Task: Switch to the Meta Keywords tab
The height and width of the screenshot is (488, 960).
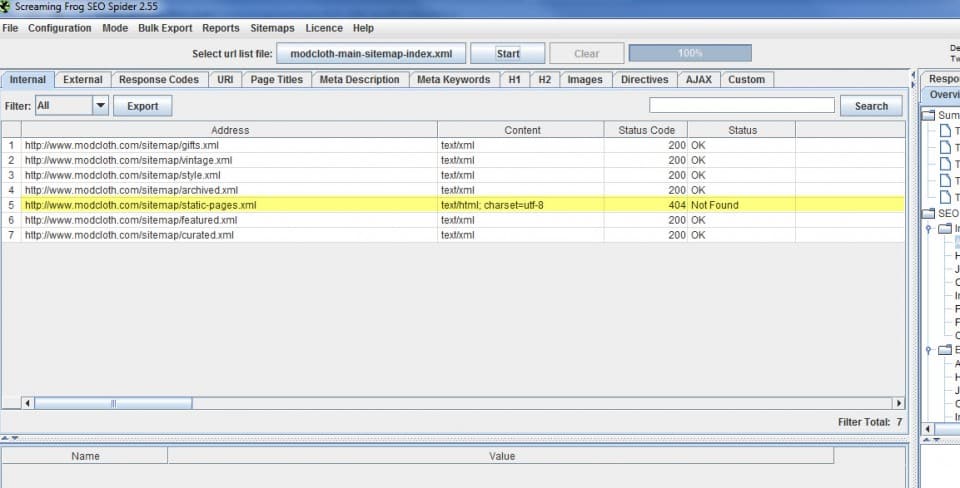Action: click(x=454, y=80)
